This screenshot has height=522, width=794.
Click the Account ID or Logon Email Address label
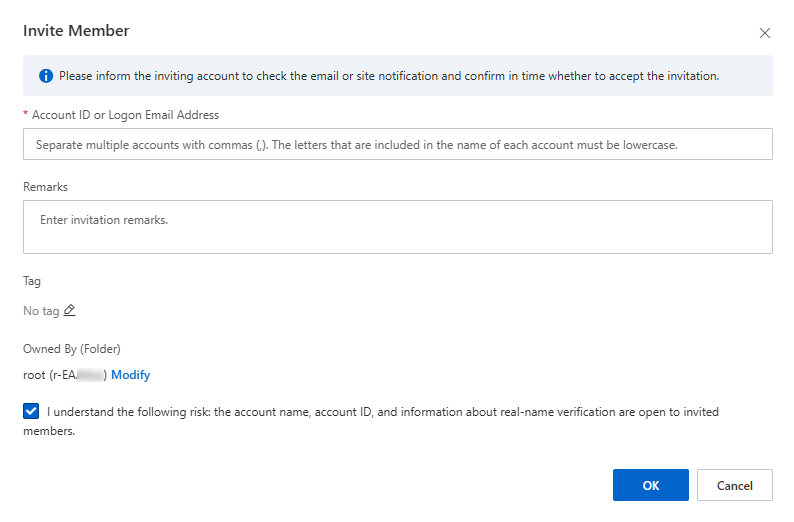point(125,116)
